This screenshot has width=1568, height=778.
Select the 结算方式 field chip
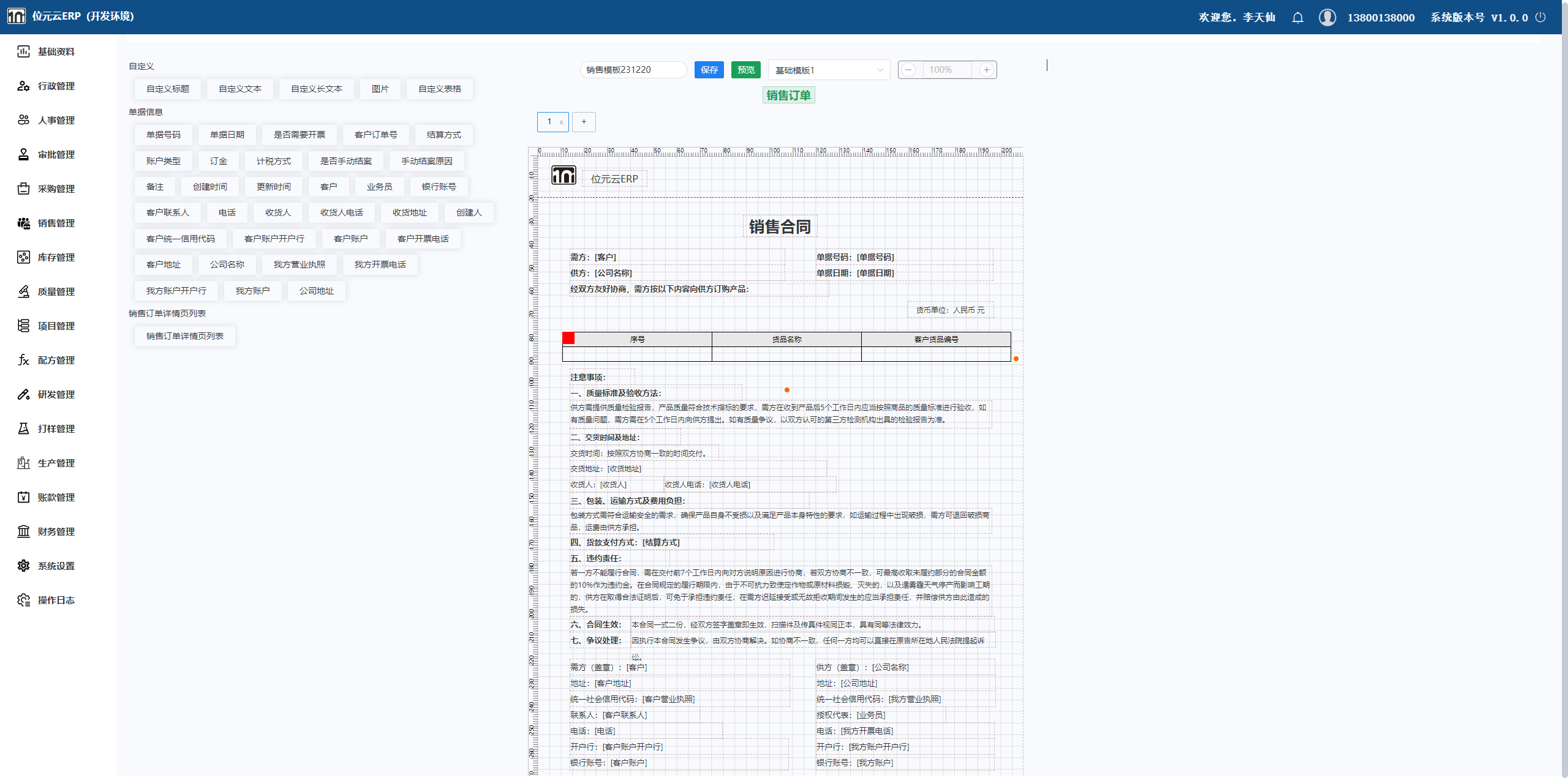[x=444, y=135]
